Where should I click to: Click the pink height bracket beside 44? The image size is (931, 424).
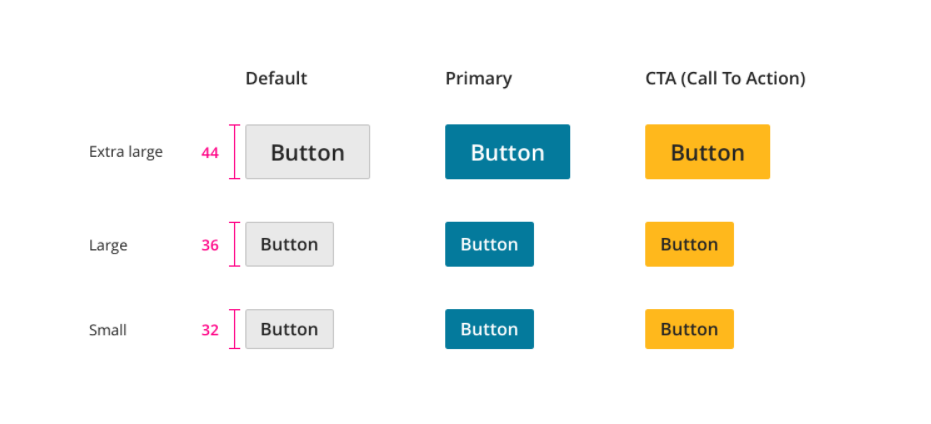click(x=235, y=152)
